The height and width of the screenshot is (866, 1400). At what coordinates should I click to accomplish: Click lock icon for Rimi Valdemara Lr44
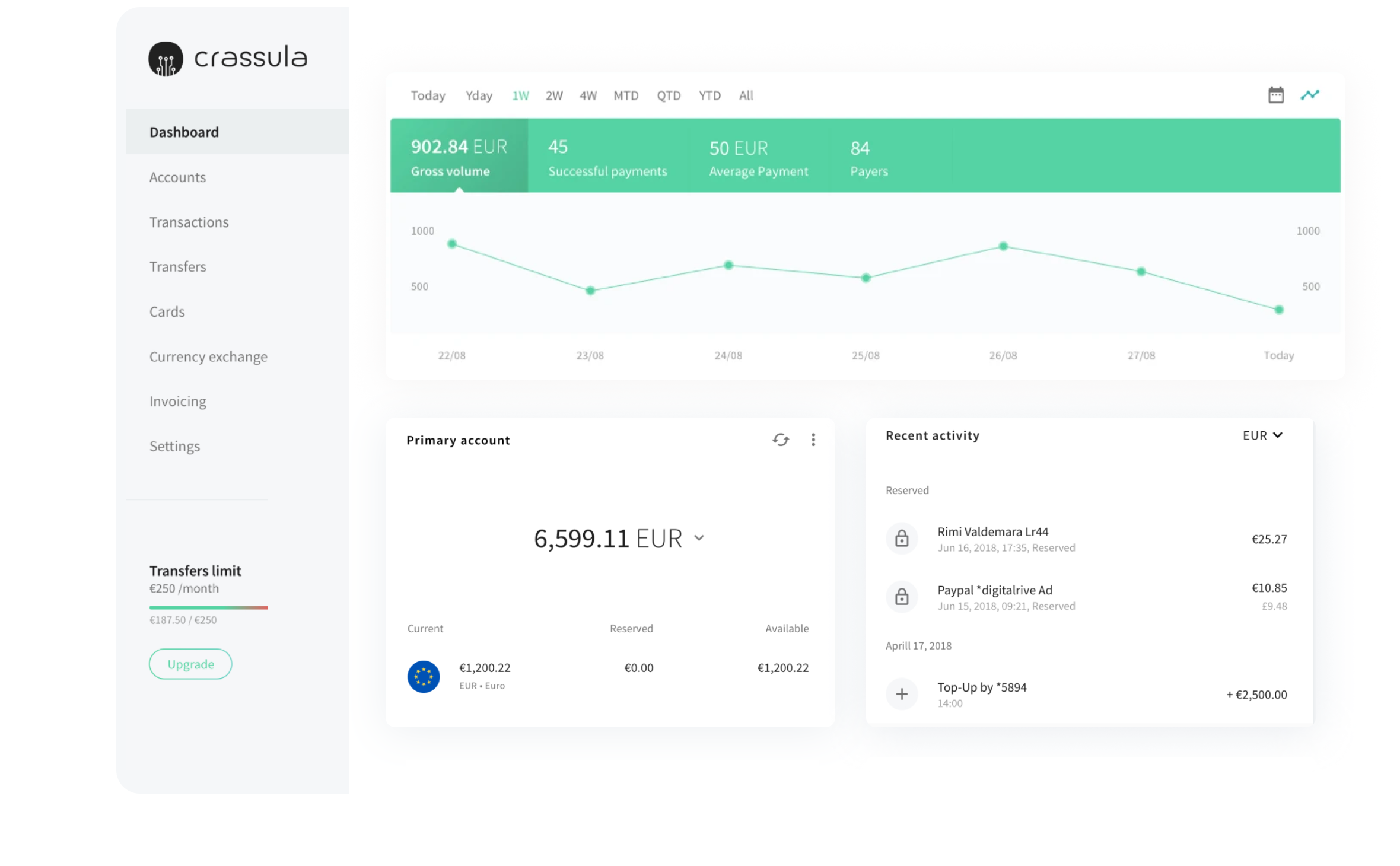(x=902, y=539)
